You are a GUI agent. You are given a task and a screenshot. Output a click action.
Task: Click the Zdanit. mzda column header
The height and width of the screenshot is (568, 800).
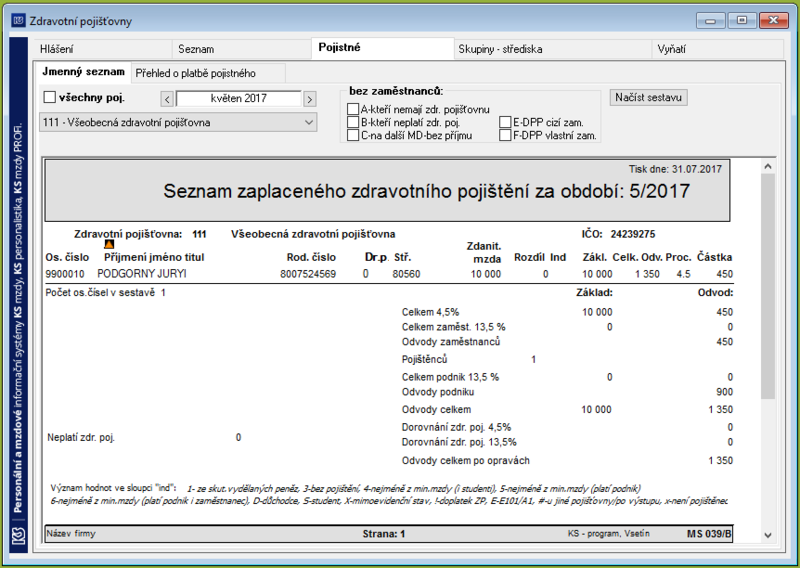point(484,253)
